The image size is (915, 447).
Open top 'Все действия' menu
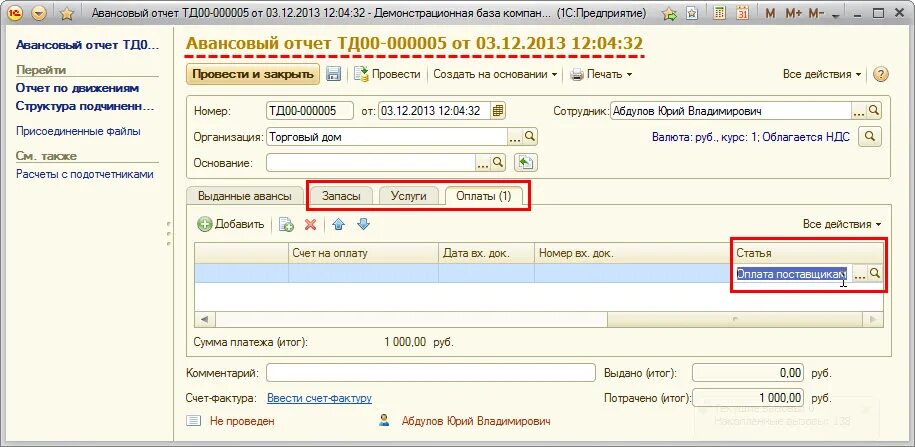click(x=822, y=74)
